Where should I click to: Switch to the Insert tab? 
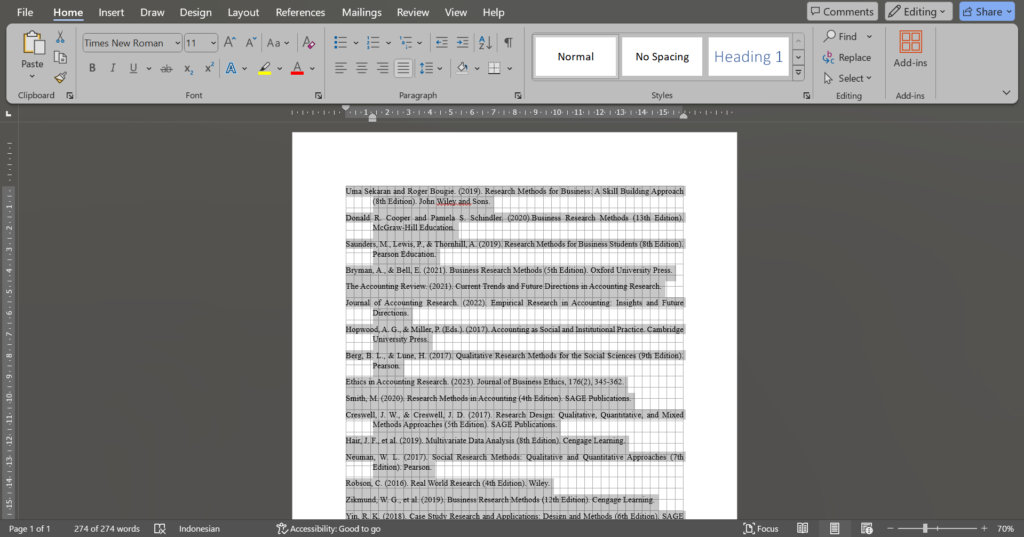coord(111,12)
